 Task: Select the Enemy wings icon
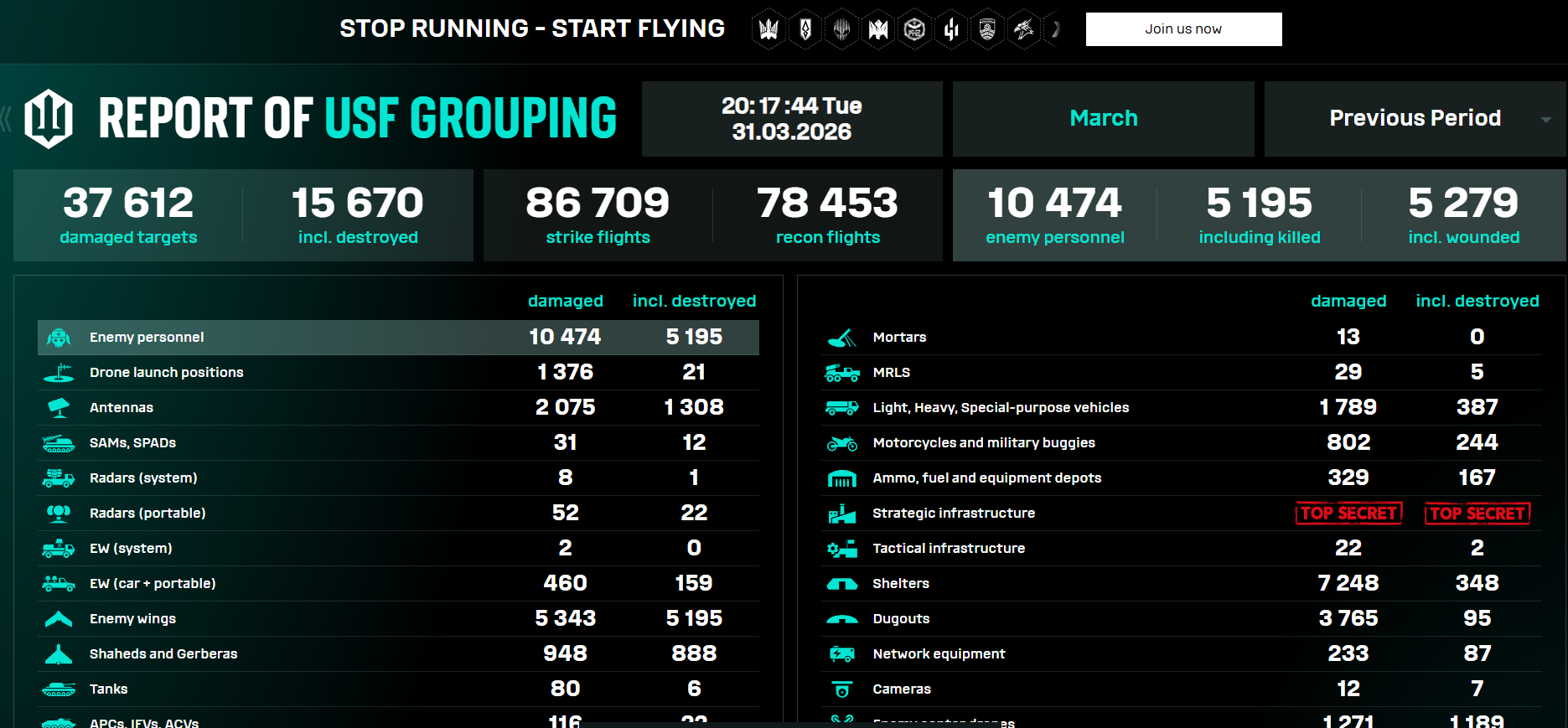click(59, 619)
